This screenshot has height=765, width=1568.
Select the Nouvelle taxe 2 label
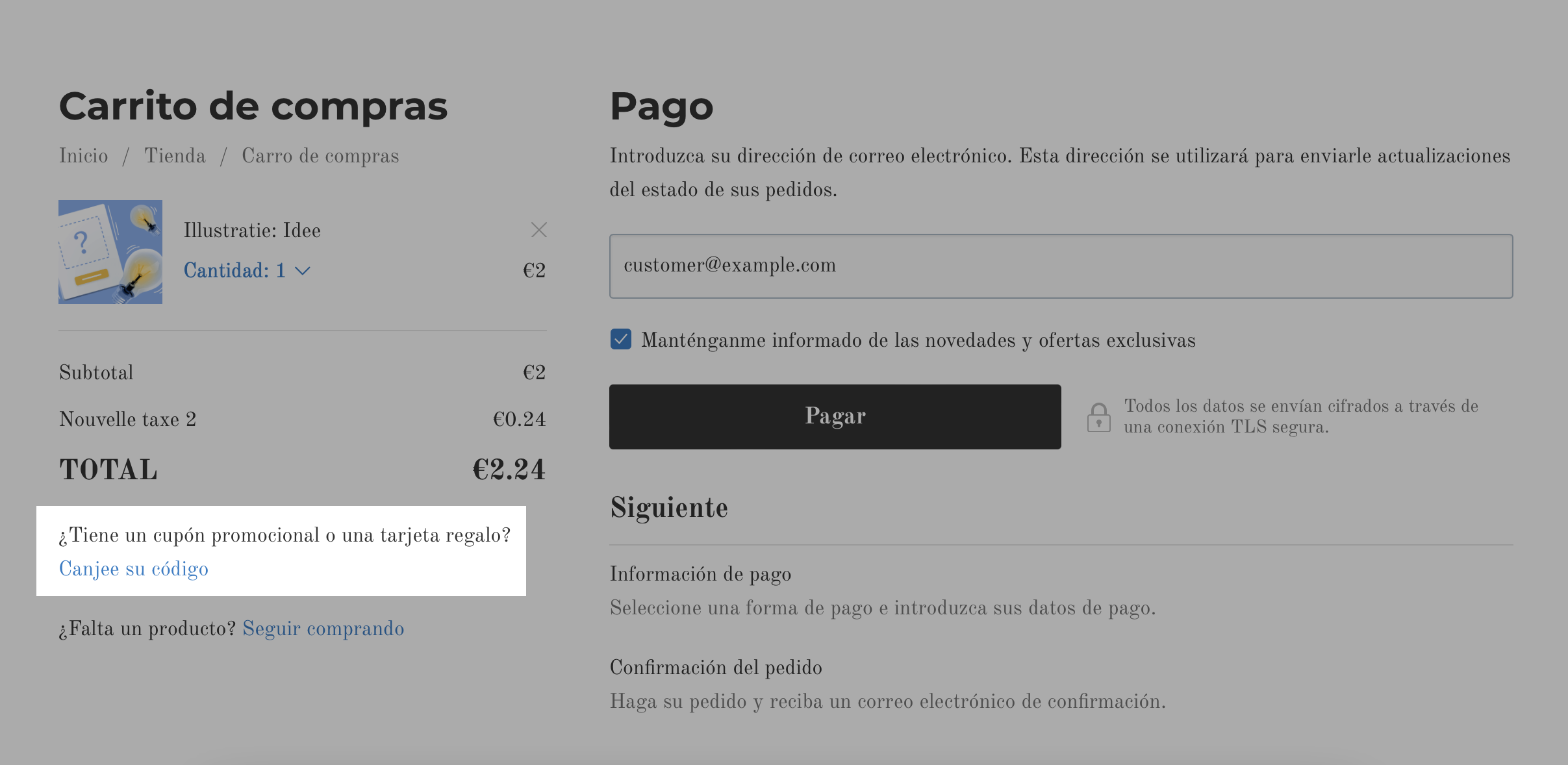(127, 420)
